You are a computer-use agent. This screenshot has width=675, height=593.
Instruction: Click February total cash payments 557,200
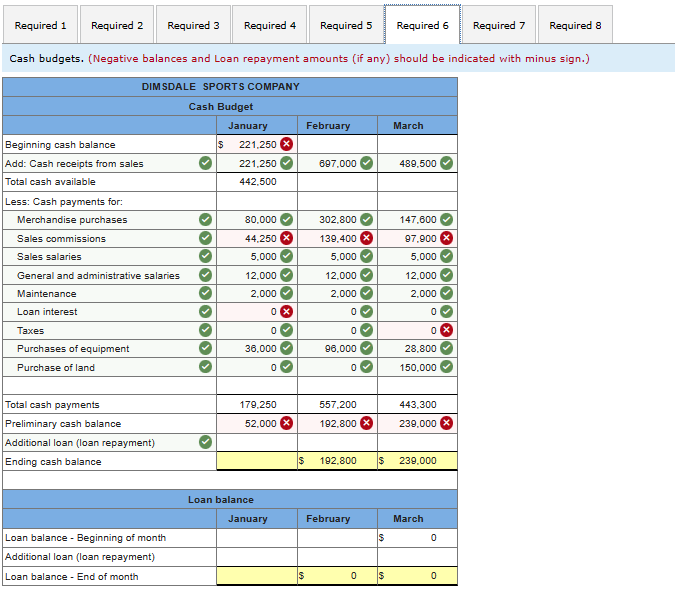338,405
